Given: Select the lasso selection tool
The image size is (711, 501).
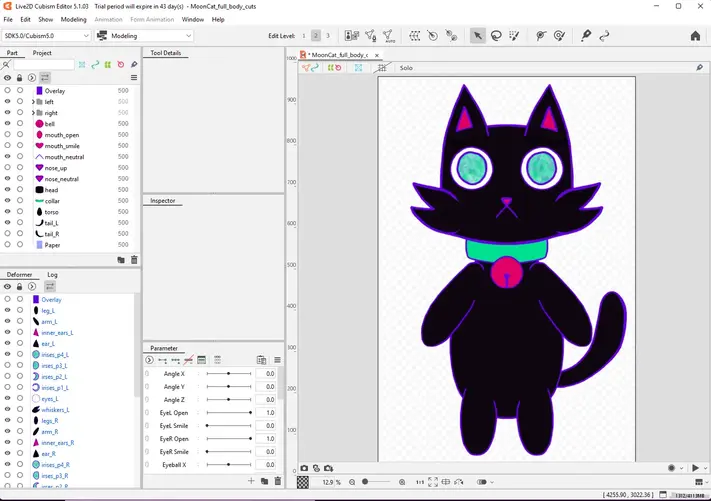Looking at the screenshot, I should [496, 36].
